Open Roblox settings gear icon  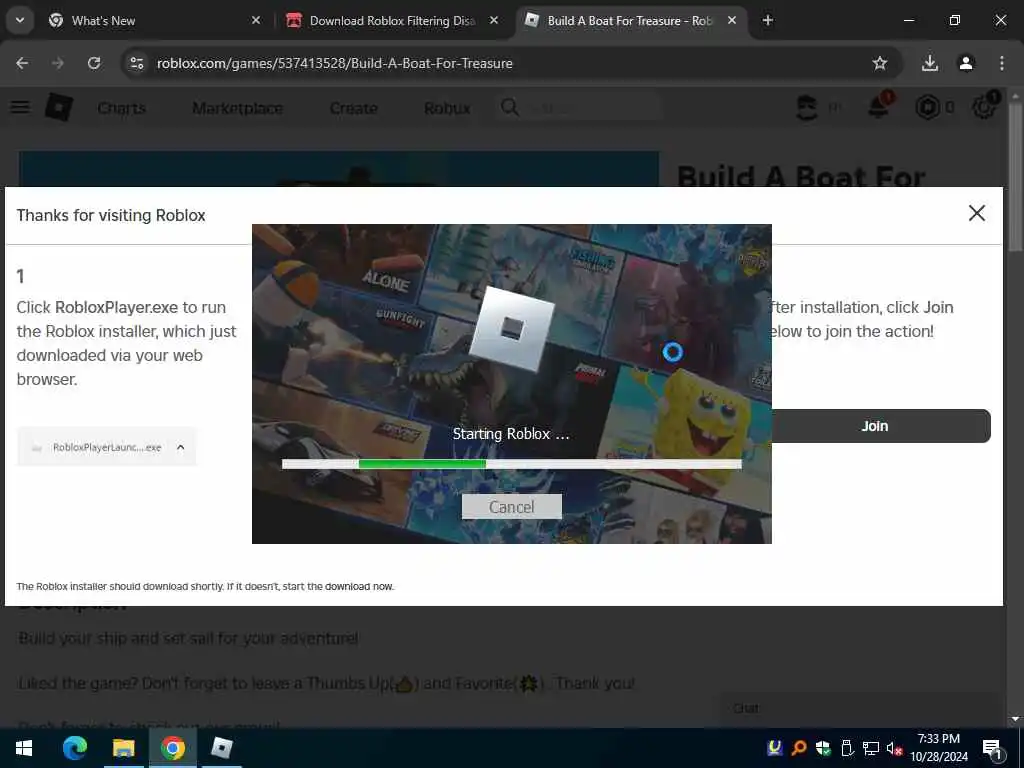[x=984, y=106]
